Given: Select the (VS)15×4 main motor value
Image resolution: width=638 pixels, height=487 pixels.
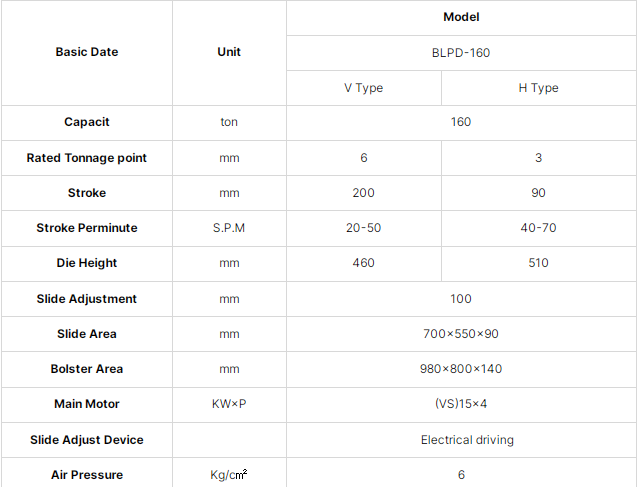Looking at the screenshot, I should [461, 404].
